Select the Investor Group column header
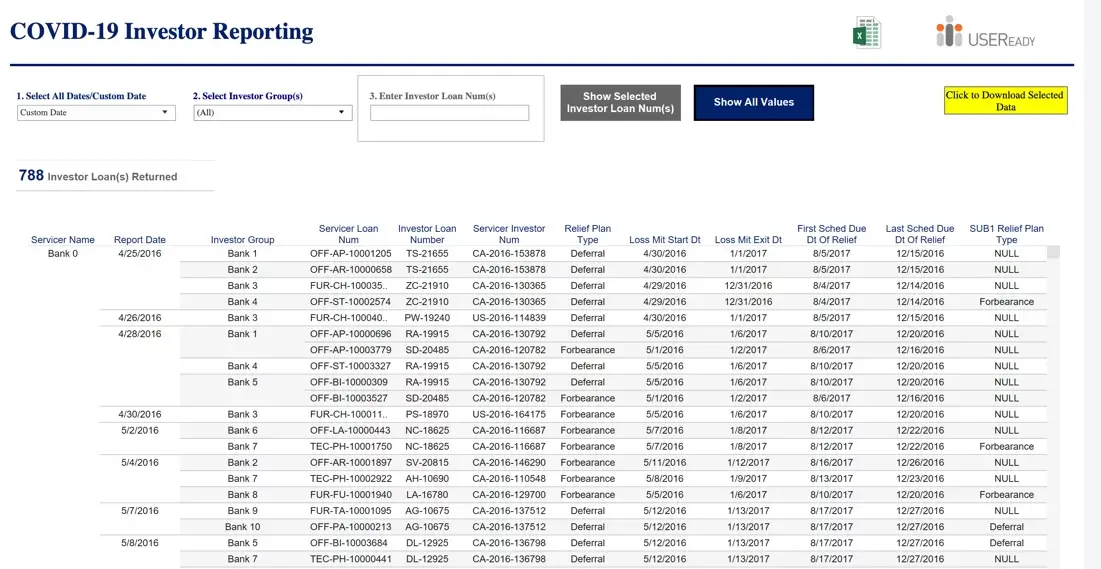The width and height of the screenshot is (1101, 569). click(243, 240)
